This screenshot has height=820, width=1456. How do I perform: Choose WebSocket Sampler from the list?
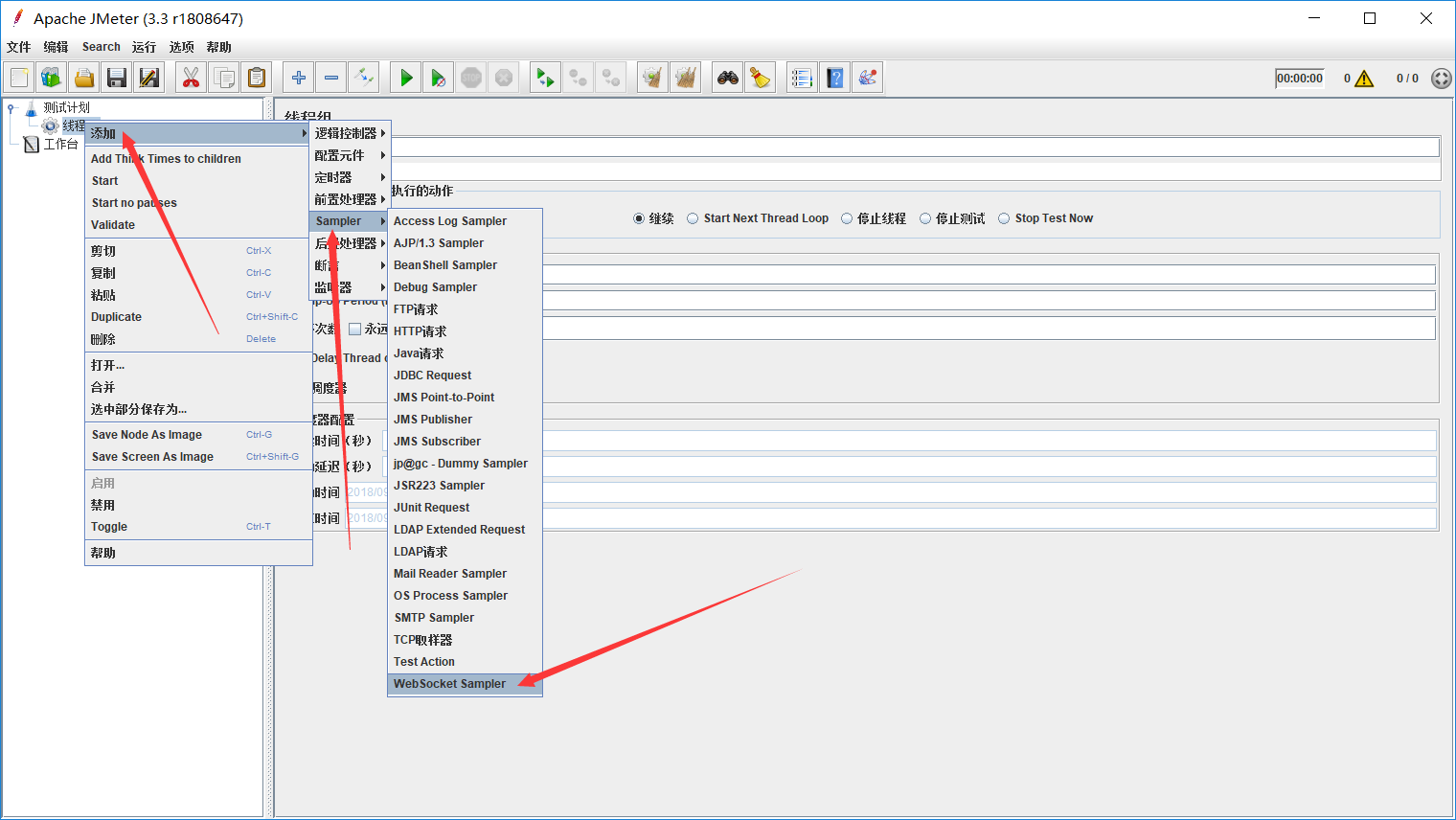pos(465,684)
